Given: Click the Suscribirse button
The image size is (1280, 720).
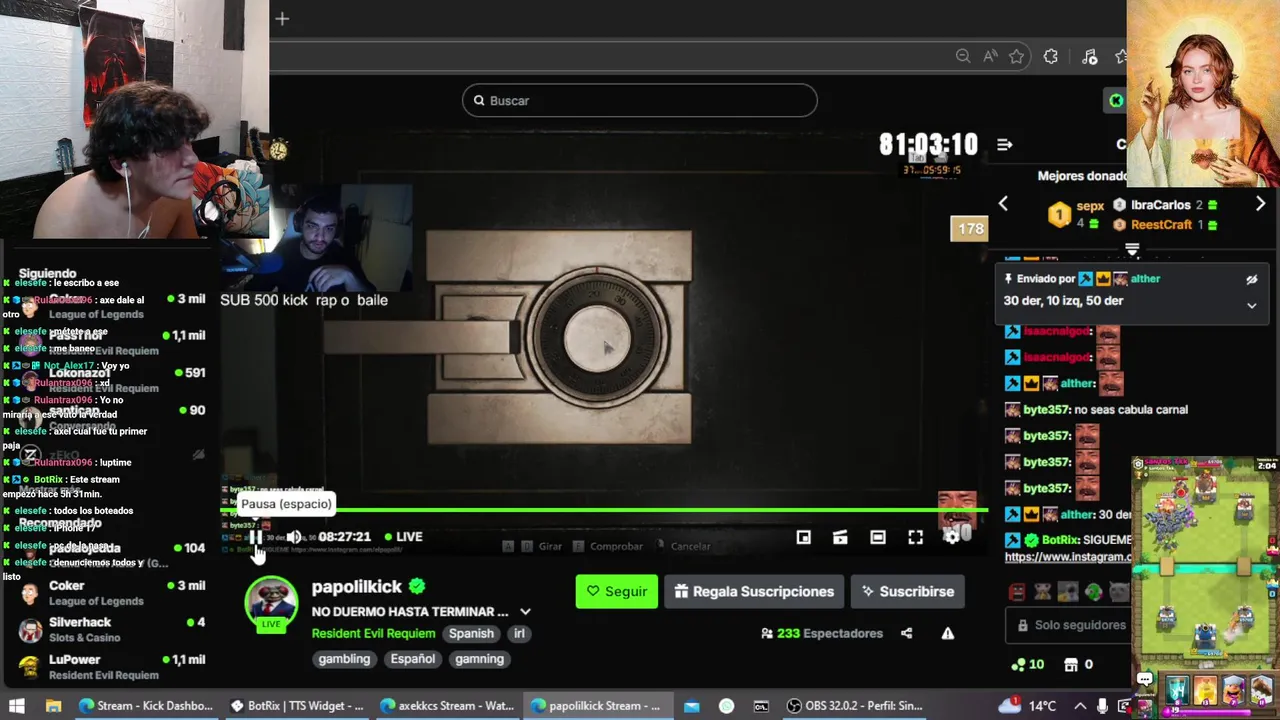Looking at the screenshot, I should (x=907, y=591).
